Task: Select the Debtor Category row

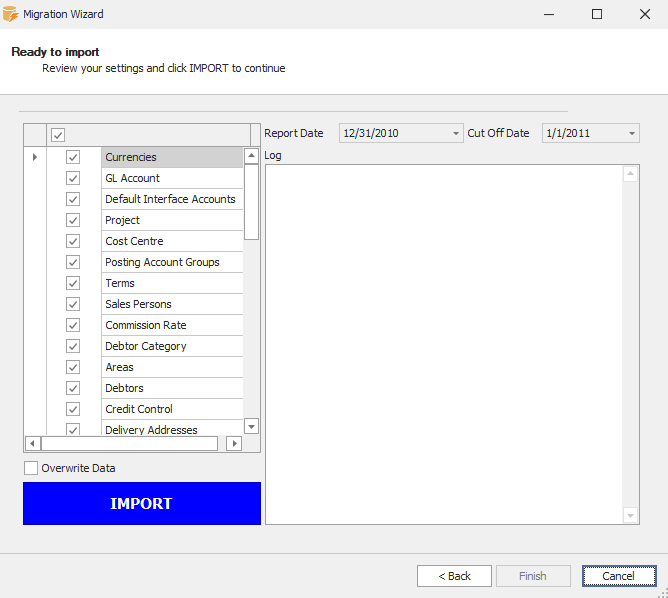Action: pos(172,346)
